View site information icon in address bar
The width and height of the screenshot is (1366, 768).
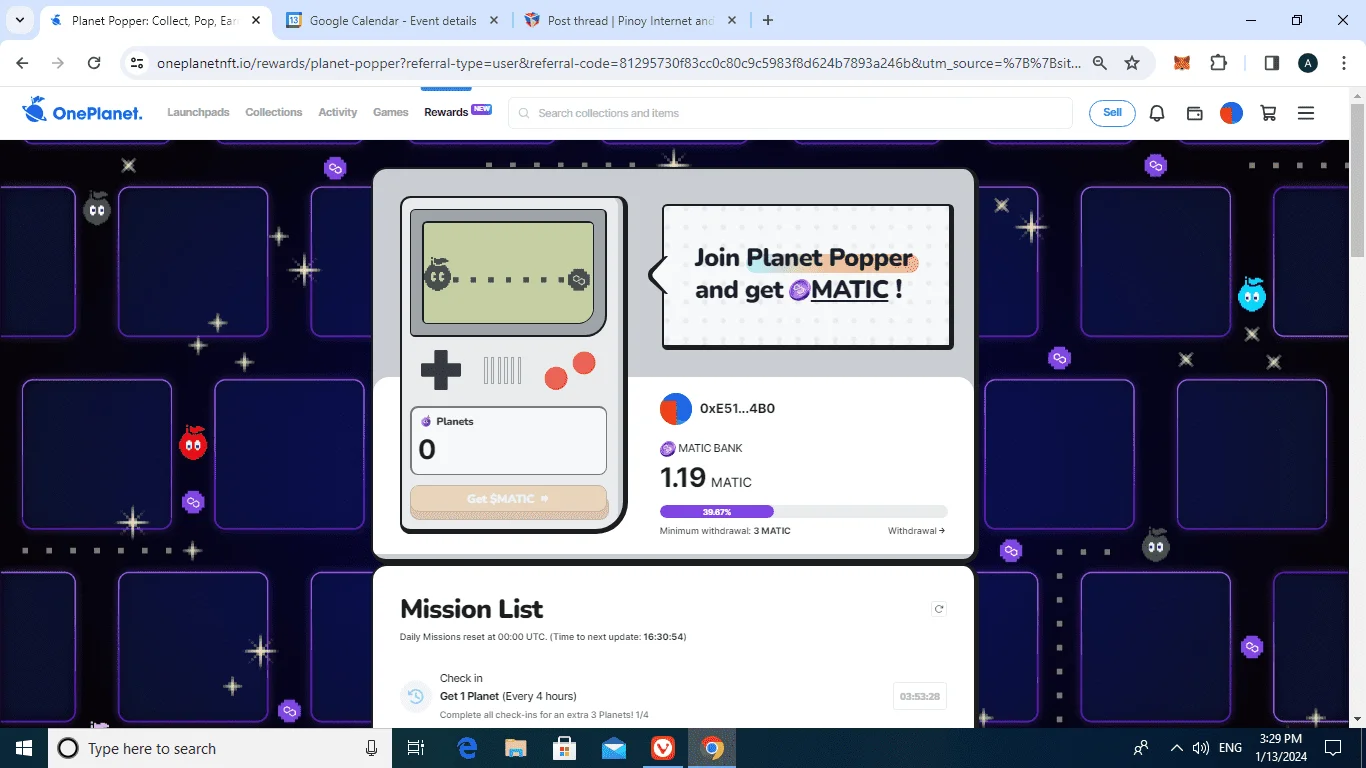coord(137,63)
